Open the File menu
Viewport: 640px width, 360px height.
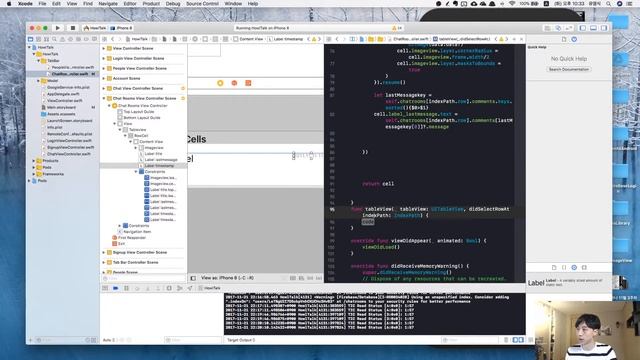[42, 4]
